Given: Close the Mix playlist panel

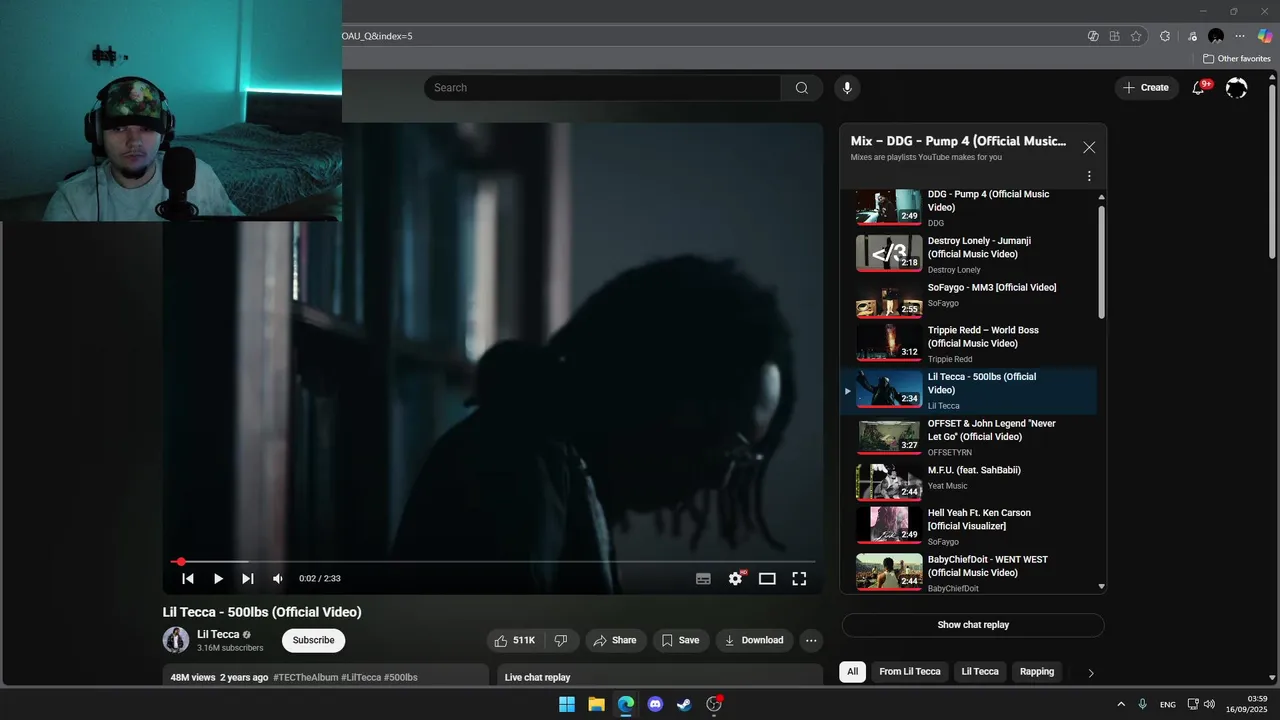Looking at the screenshot, I should [1089, 147].
